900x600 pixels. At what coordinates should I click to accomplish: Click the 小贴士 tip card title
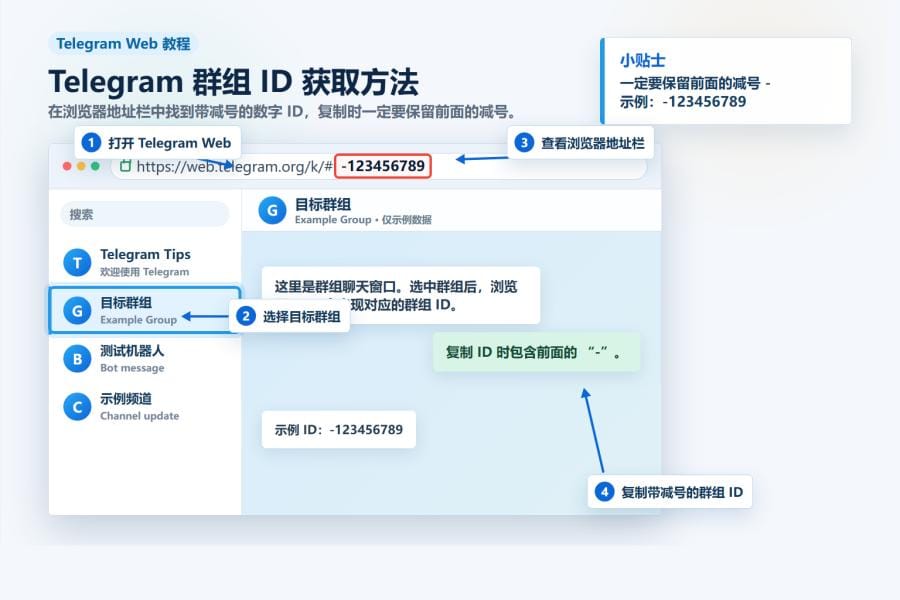642,60
